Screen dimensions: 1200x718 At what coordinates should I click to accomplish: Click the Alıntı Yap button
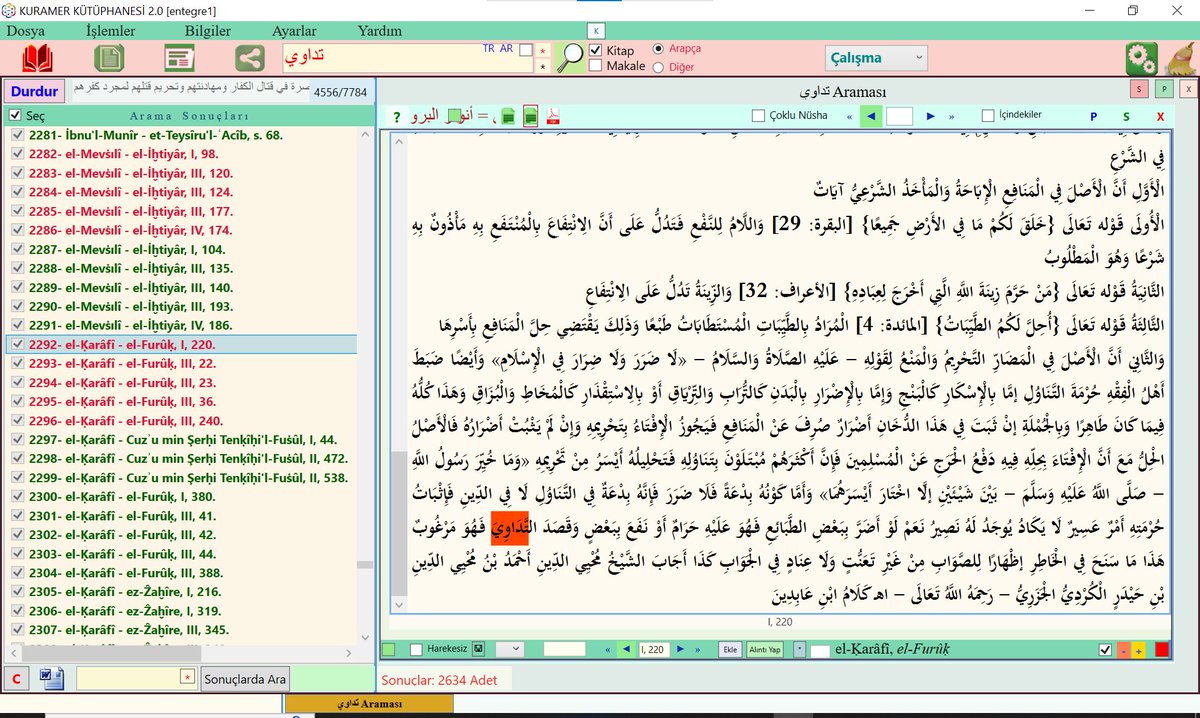[767, 650]
